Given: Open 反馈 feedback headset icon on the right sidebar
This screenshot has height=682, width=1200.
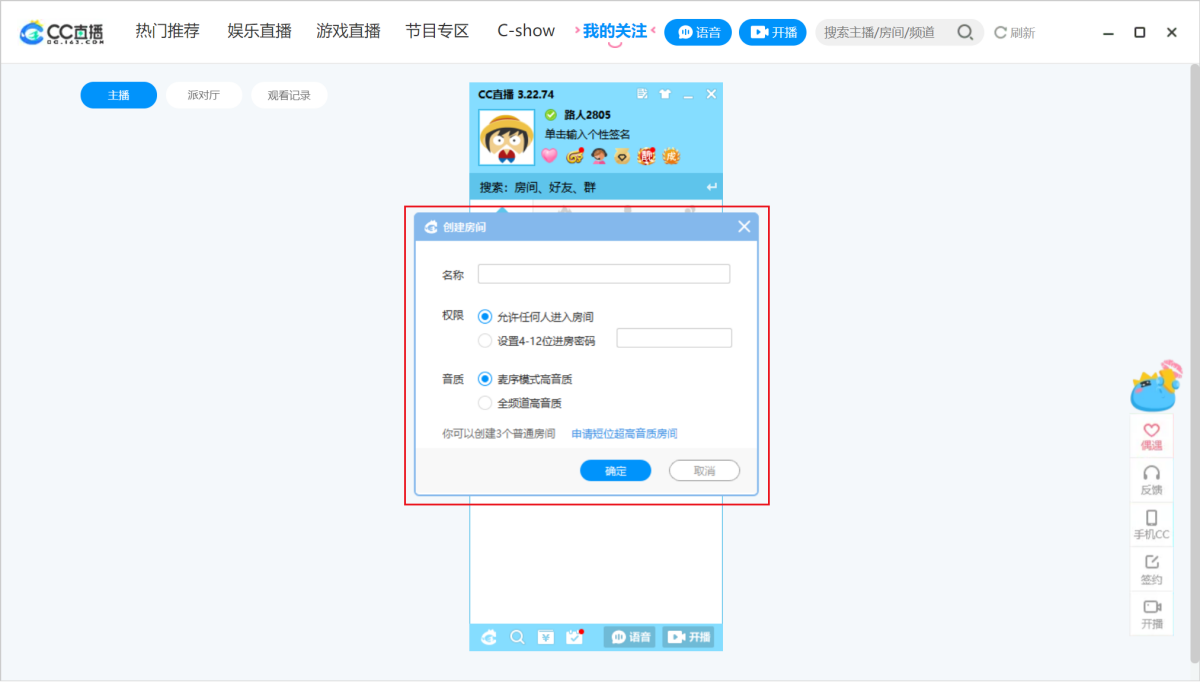Looking at the screenshot, I should (1151, 479).
